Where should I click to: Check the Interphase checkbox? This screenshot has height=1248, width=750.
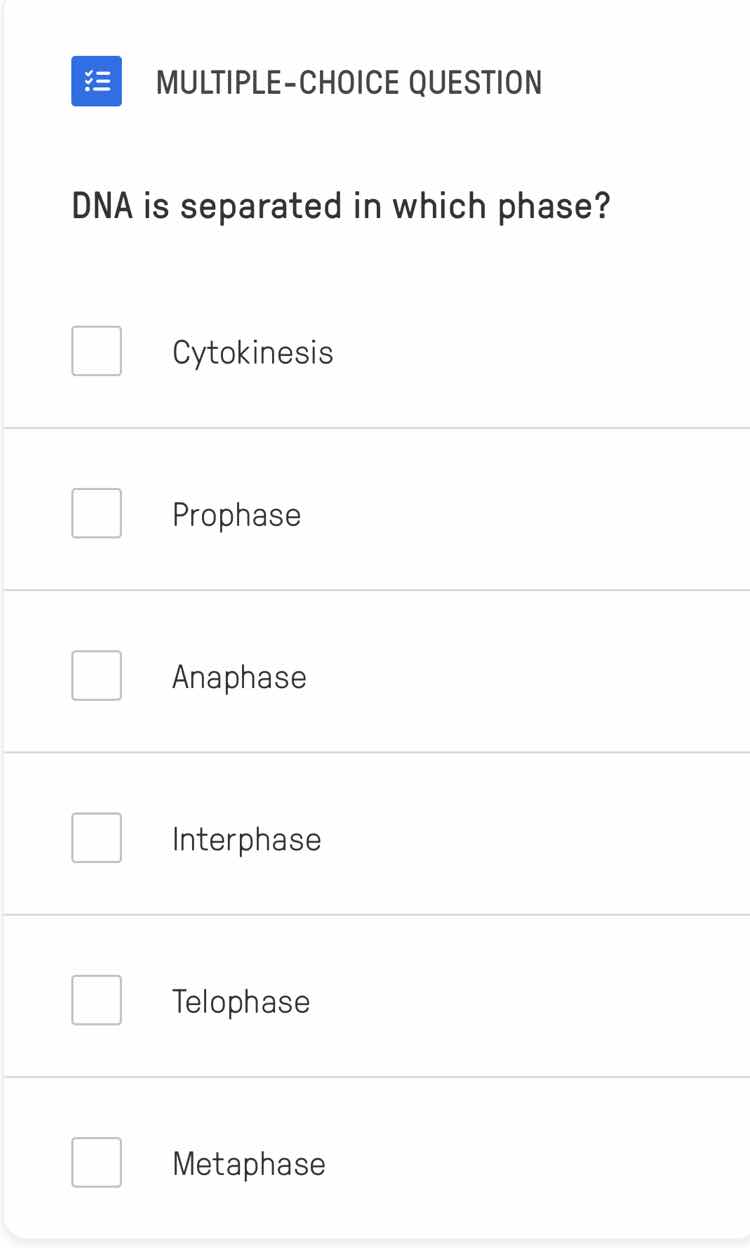coord(96,838)
